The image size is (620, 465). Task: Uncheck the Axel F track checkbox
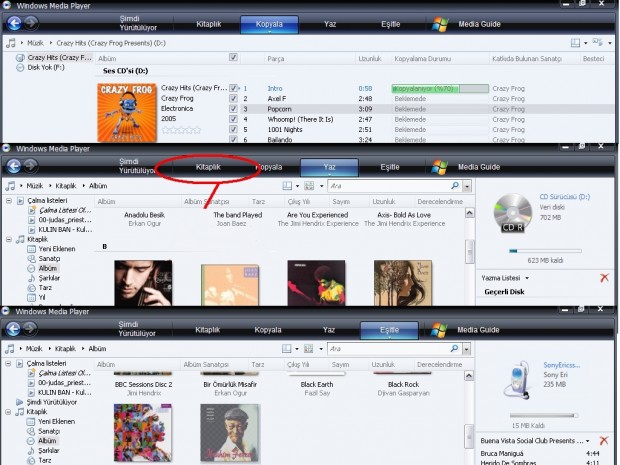tap(233, 98)
